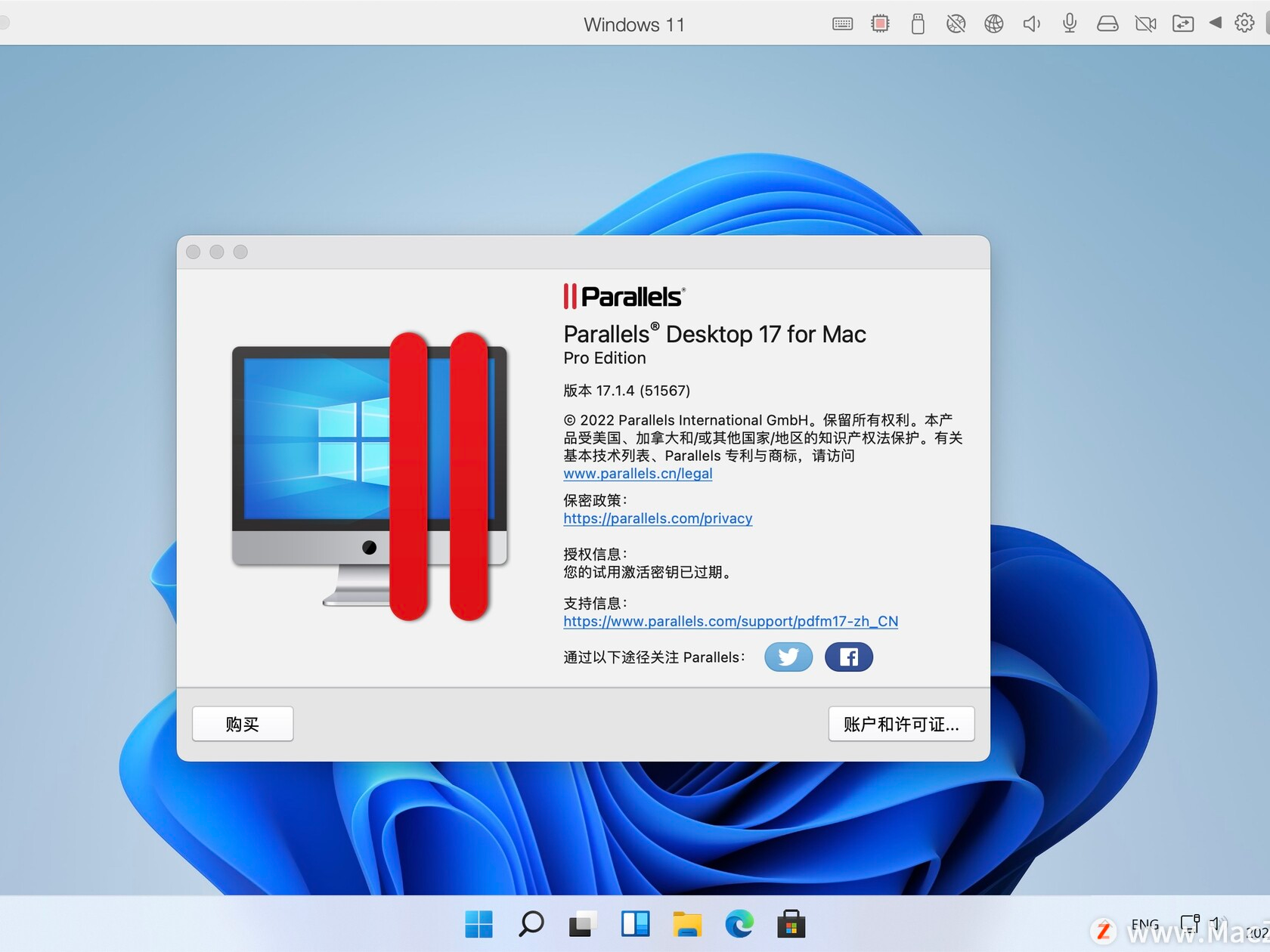Click the network globe icon in Parallels toolbar

(x=993, y=23)
